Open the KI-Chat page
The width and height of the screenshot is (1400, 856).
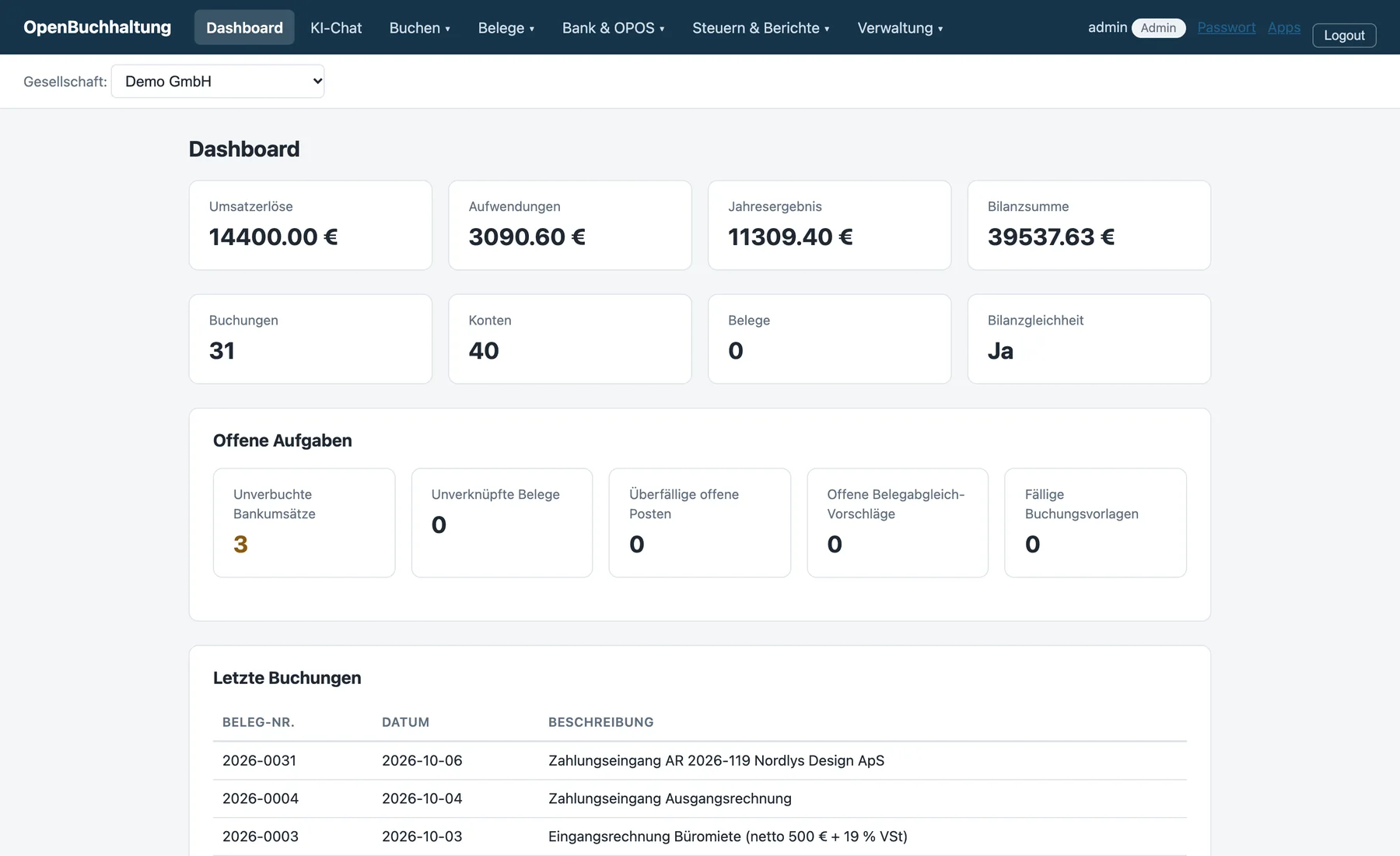(x=336, y=27)
